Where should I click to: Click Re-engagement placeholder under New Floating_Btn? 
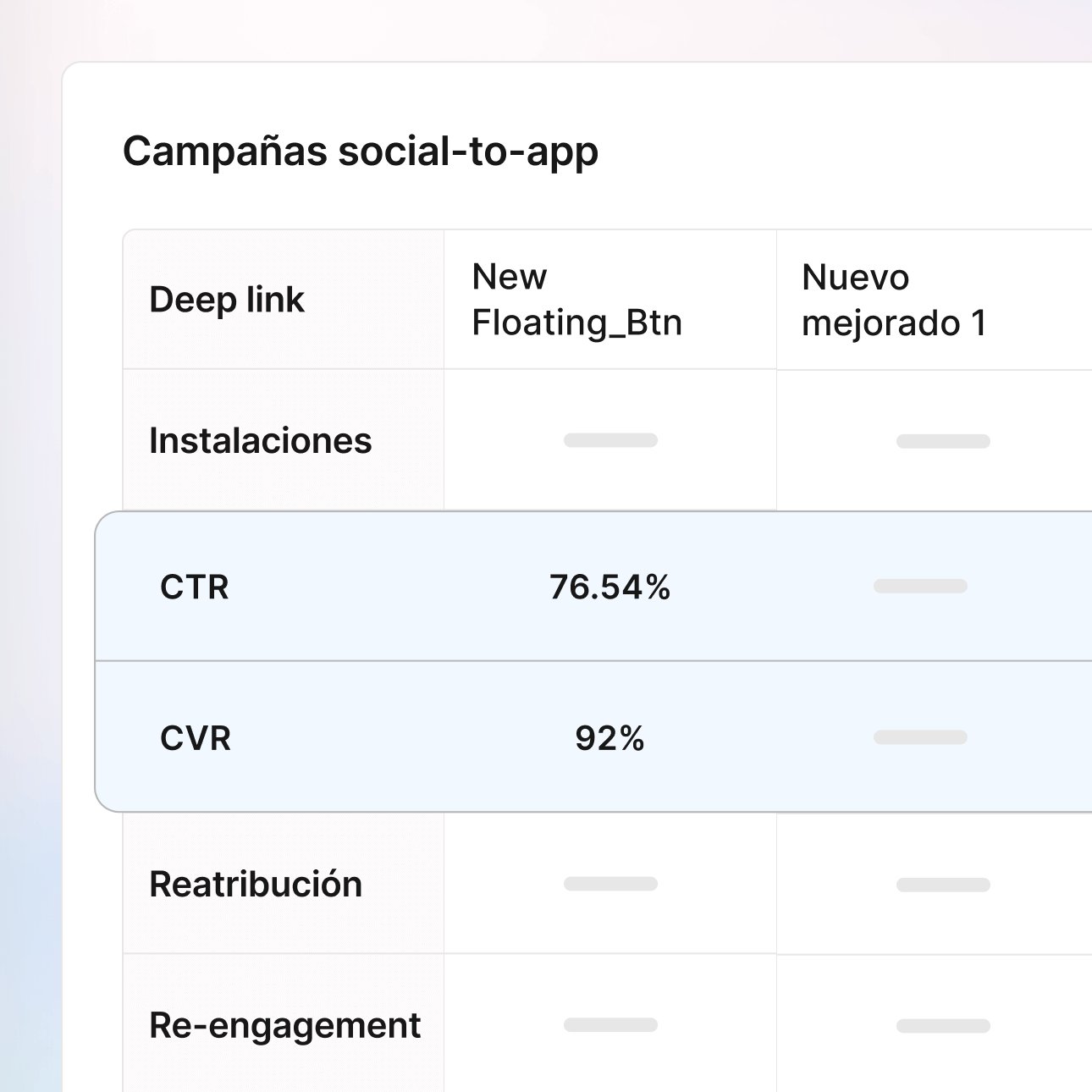610,1025
